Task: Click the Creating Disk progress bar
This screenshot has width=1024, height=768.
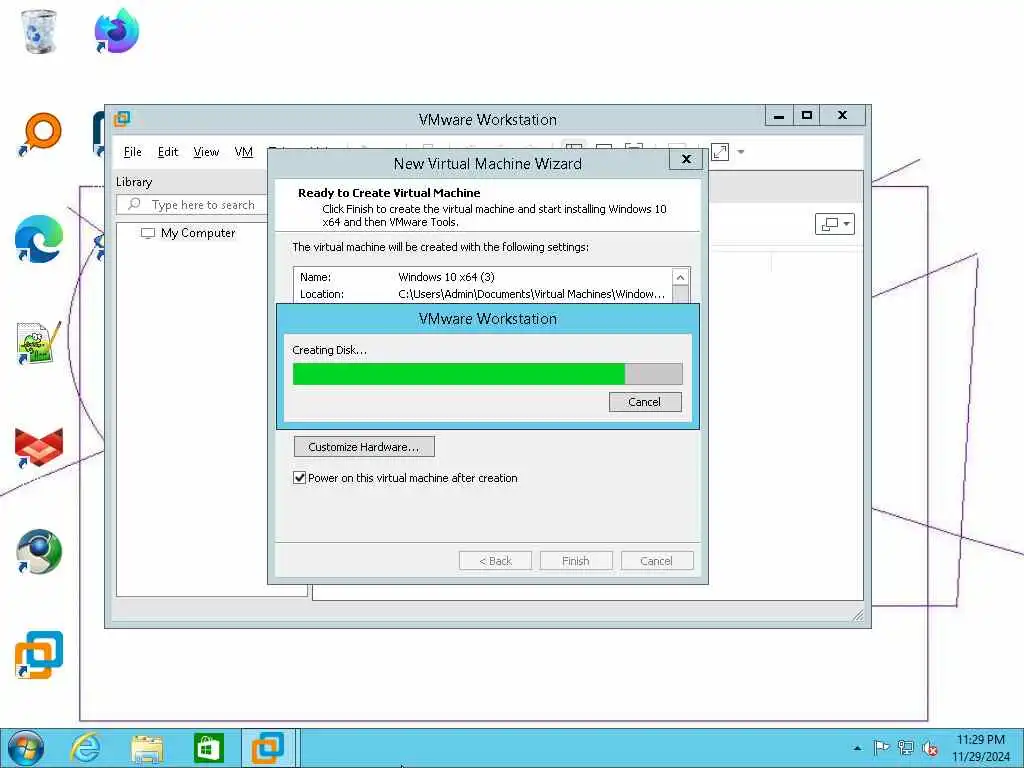Action: [488, 374]
